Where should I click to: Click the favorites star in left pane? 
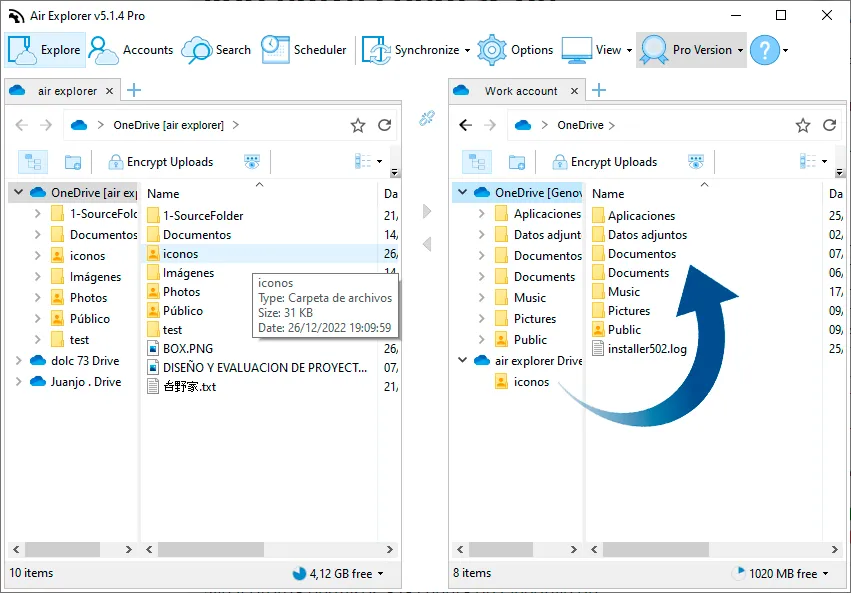(358, 125)
